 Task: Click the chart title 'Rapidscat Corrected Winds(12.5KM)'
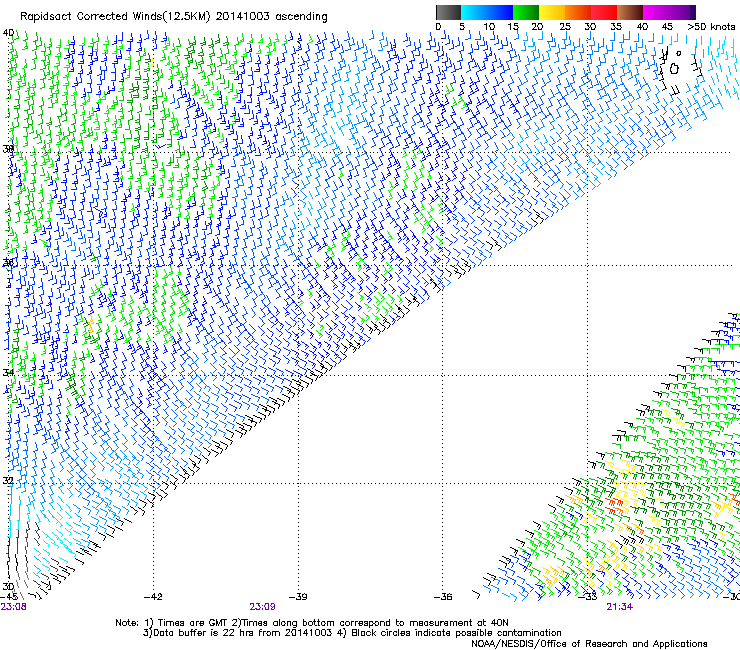115,17
